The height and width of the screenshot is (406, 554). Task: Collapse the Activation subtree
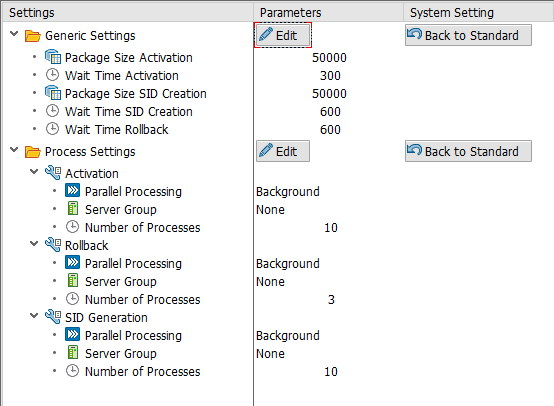[x=34, y=172]
